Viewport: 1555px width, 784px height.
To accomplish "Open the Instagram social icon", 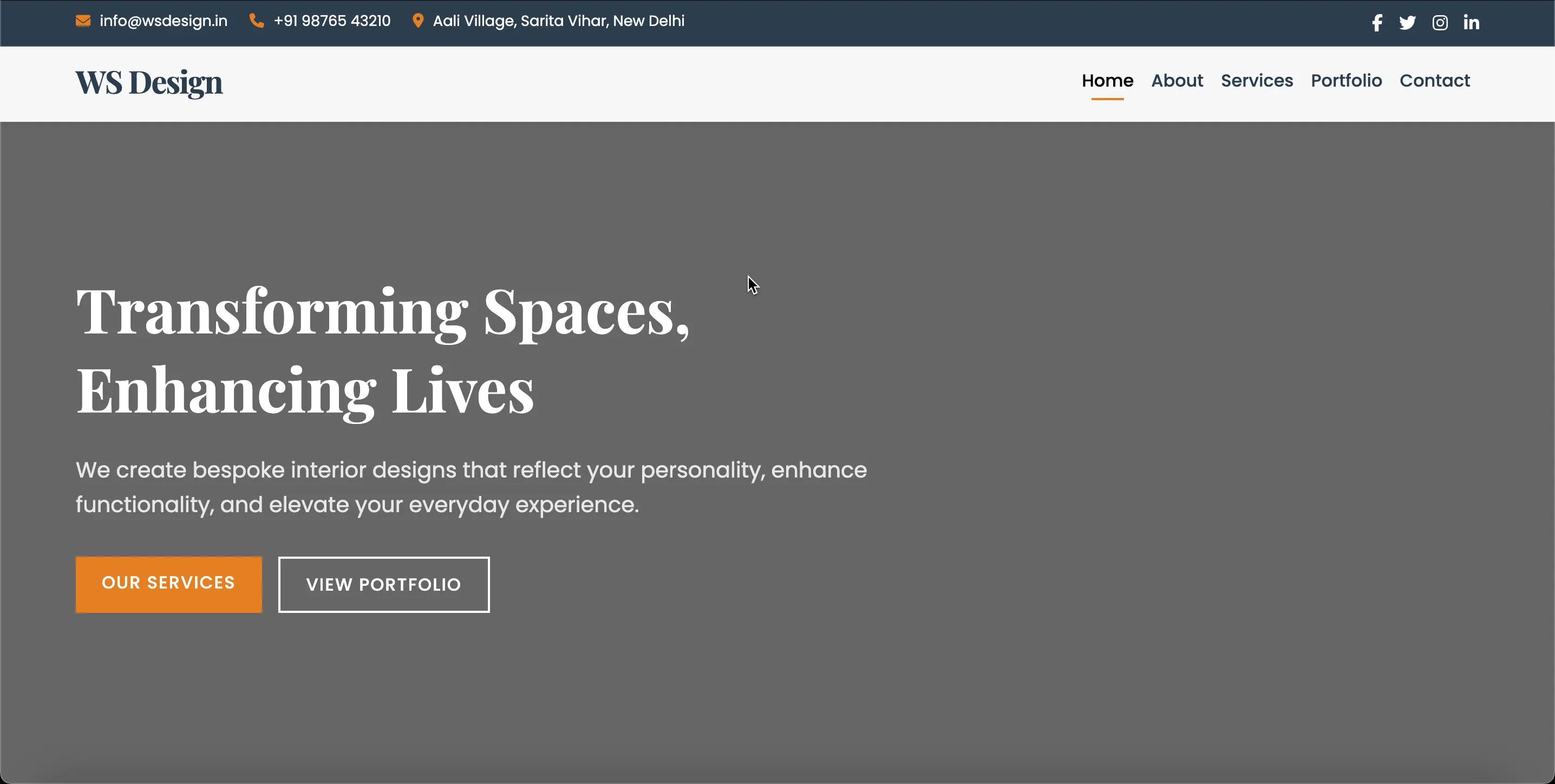I will [1440, 23].
